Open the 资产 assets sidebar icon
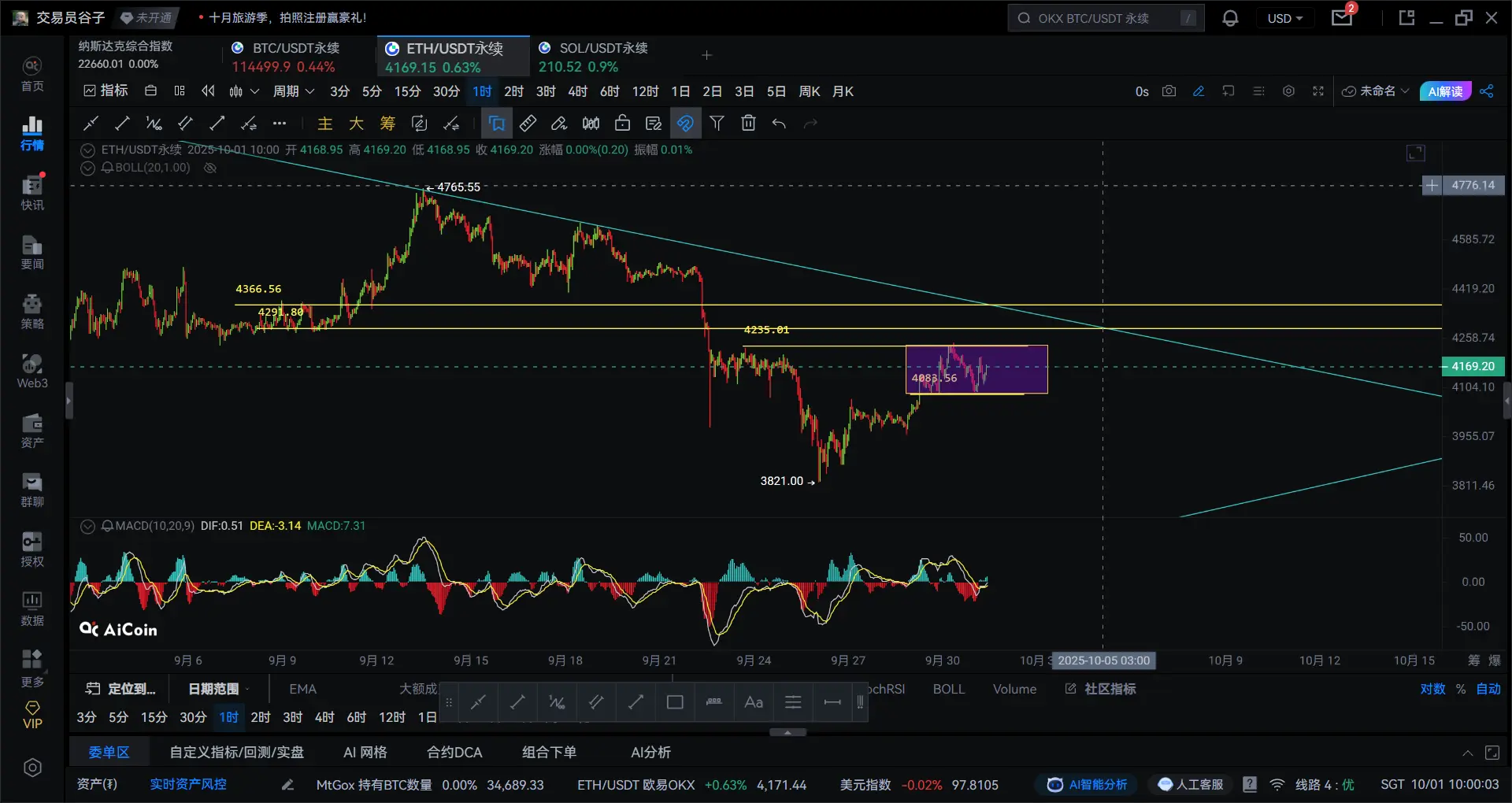 [32, 431]
